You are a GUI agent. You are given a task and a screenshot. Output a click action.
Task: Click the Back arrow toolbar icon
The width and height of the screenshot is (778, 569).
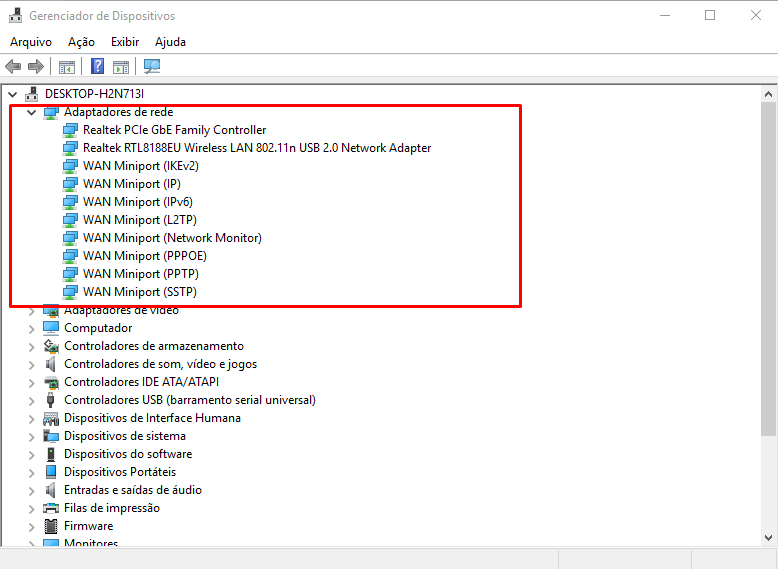tap(13, 66)
